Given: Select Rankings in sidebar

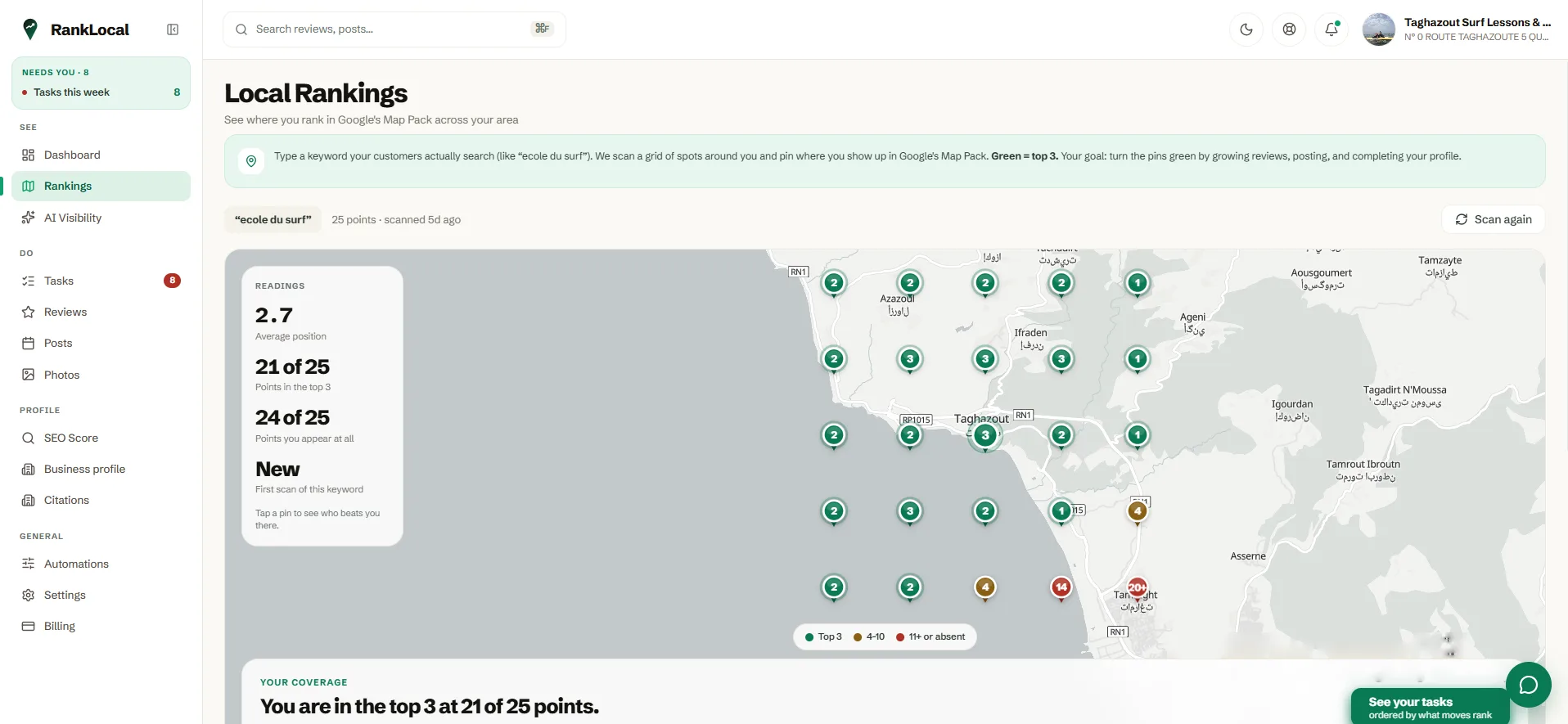Looking at the screenshot, I should click(x=101, y=186).
